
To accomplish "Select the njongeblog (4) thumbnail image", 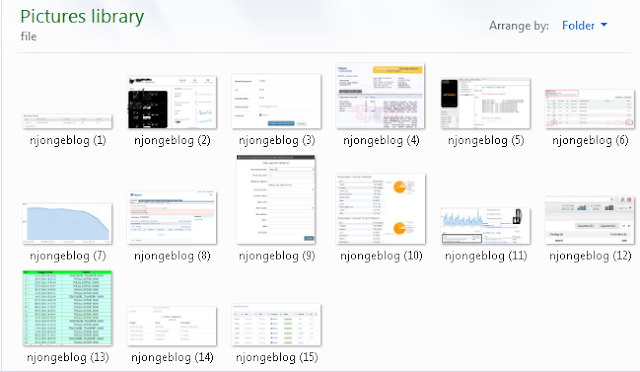I will point(380,96).
